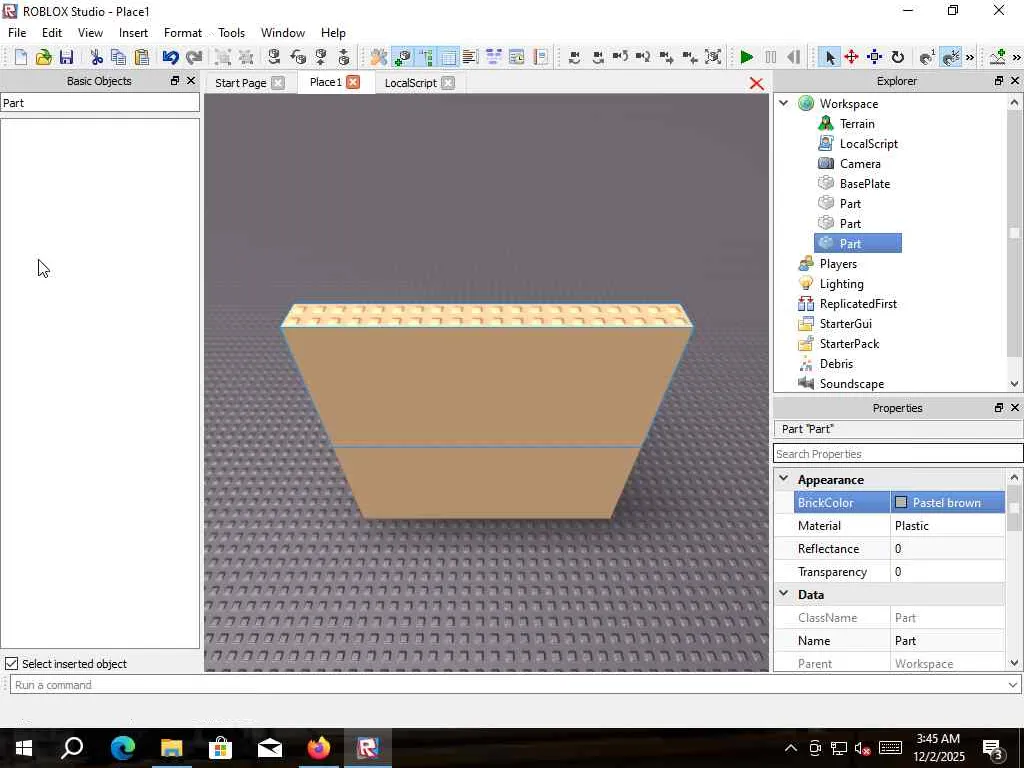The height and width of the screenshot is (768, 1024).
Task: Close the Place1 tab
Action: pos(353,82)
